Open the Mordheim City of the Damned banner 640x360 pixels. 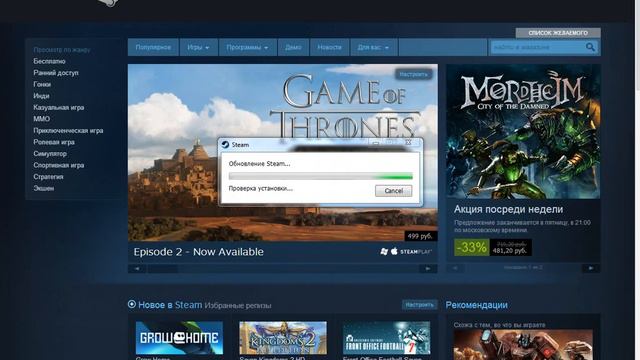pyautogui.click(x=523, y=131)
